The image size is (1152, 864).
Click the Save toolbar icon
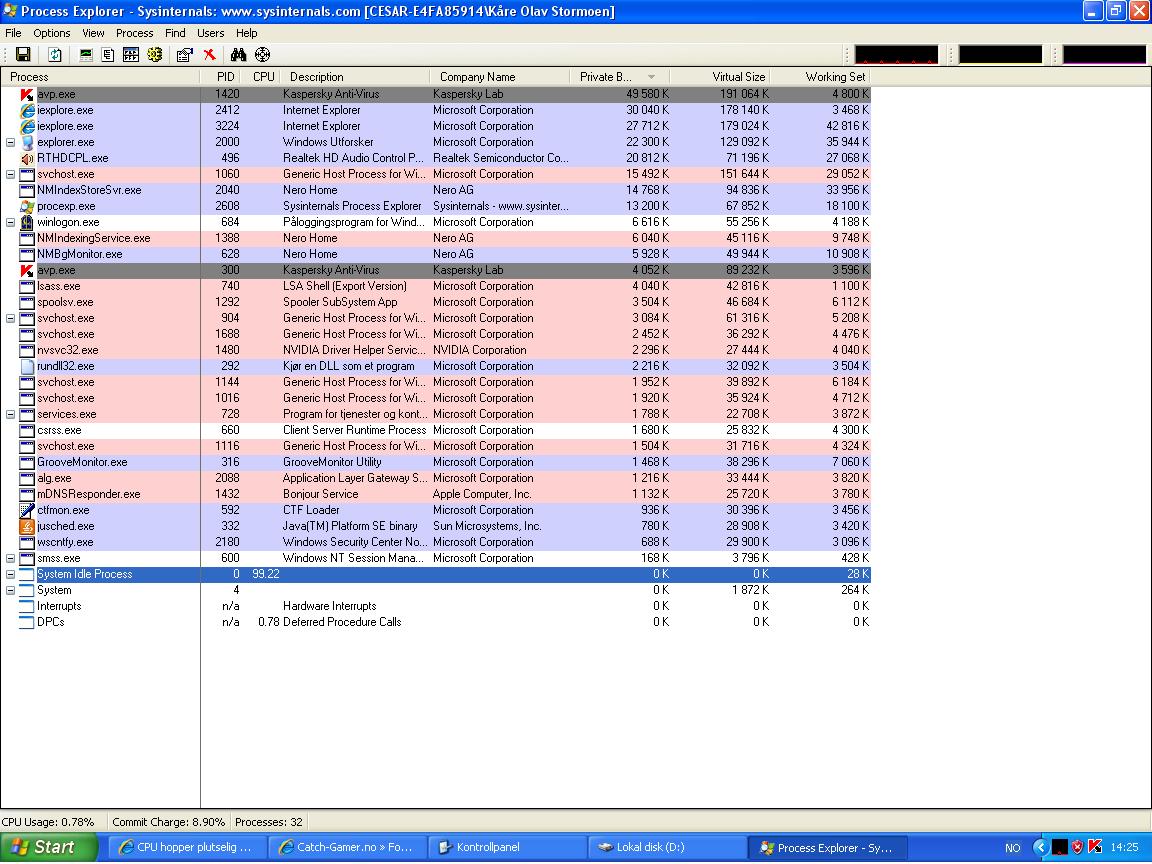[x=23, y=54]
